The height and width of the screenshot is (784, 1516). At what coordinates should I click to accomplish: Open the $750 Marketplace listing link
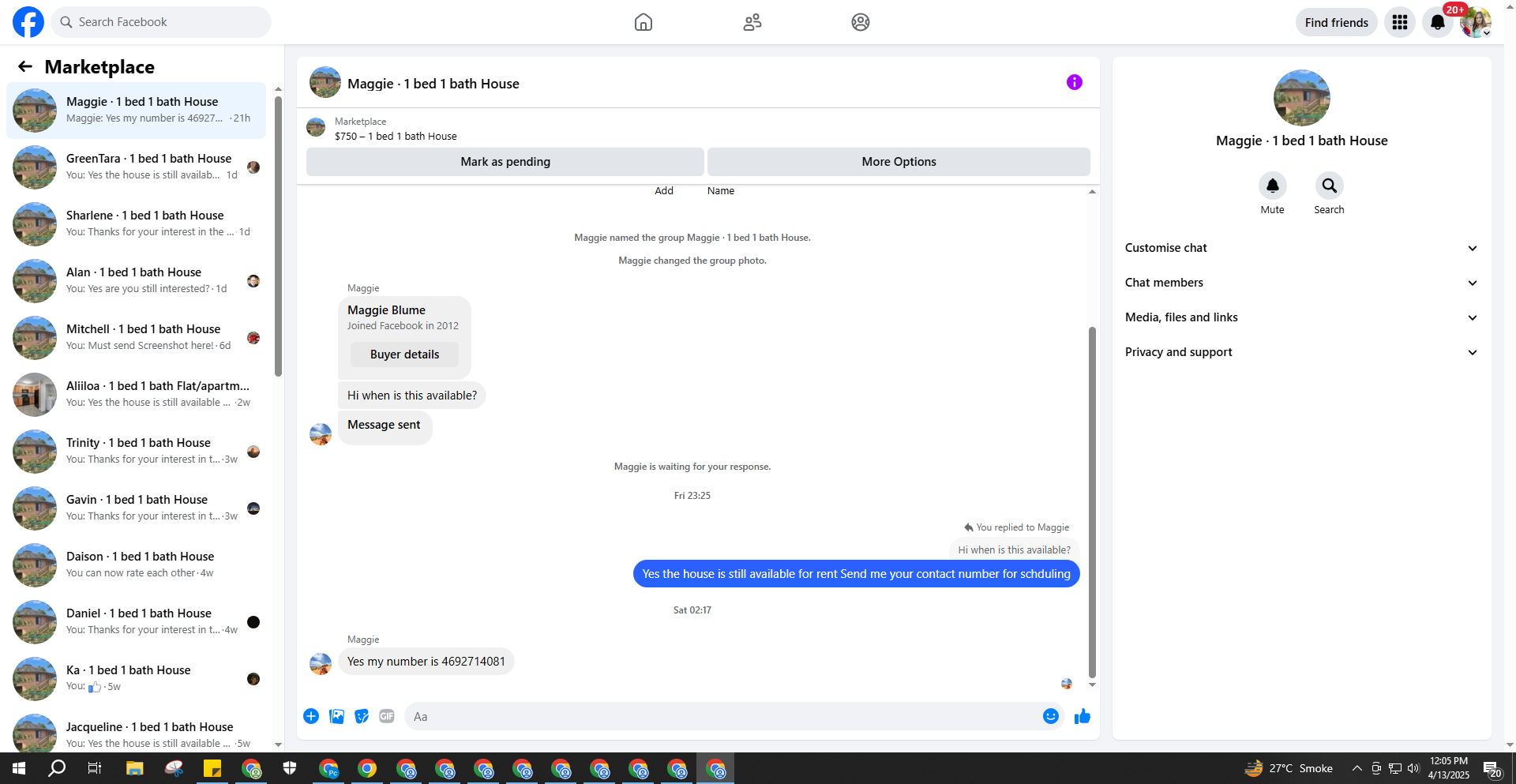pos(396,136)
